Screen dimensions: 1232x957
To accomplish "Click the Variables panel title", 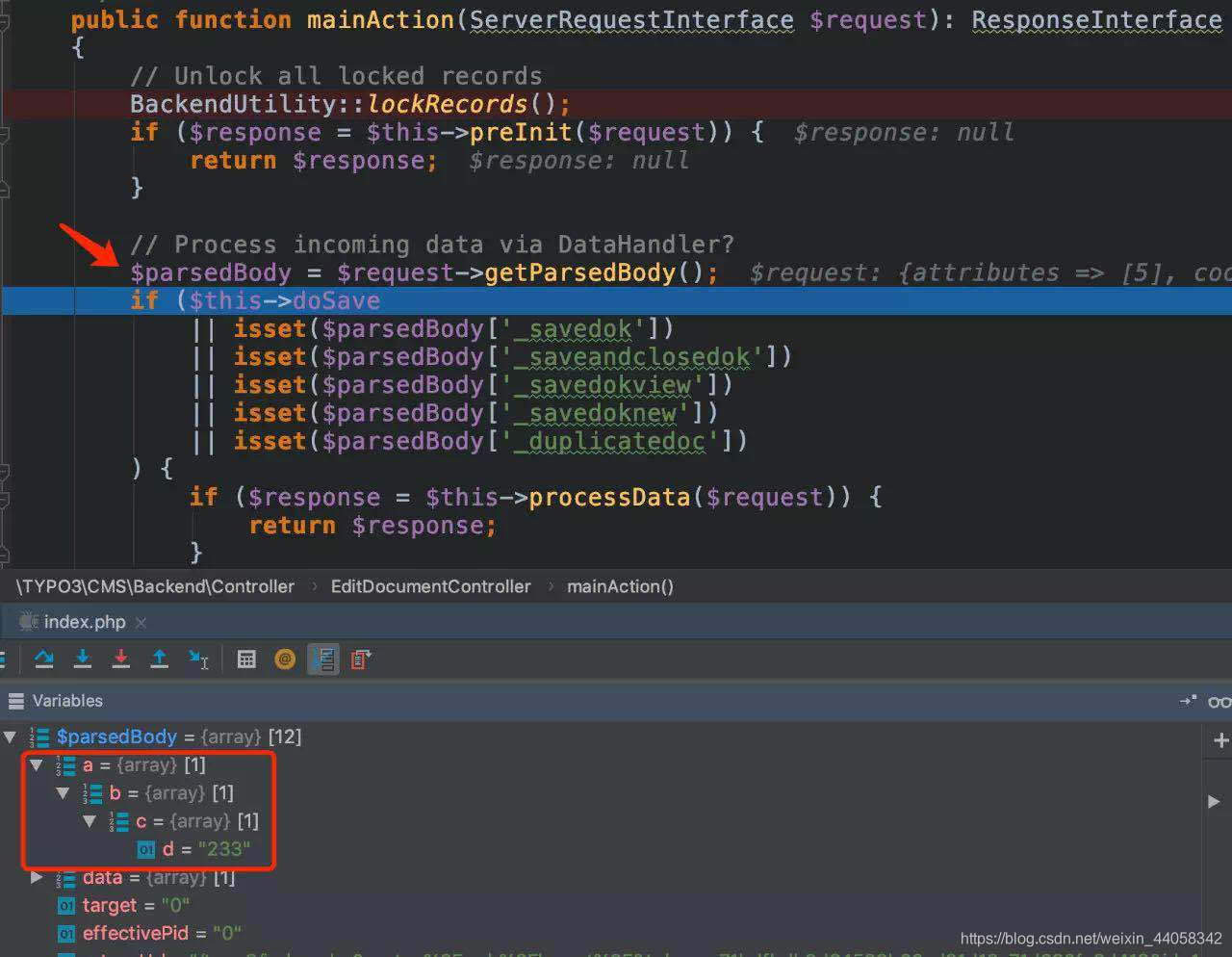I will point(67,701).
